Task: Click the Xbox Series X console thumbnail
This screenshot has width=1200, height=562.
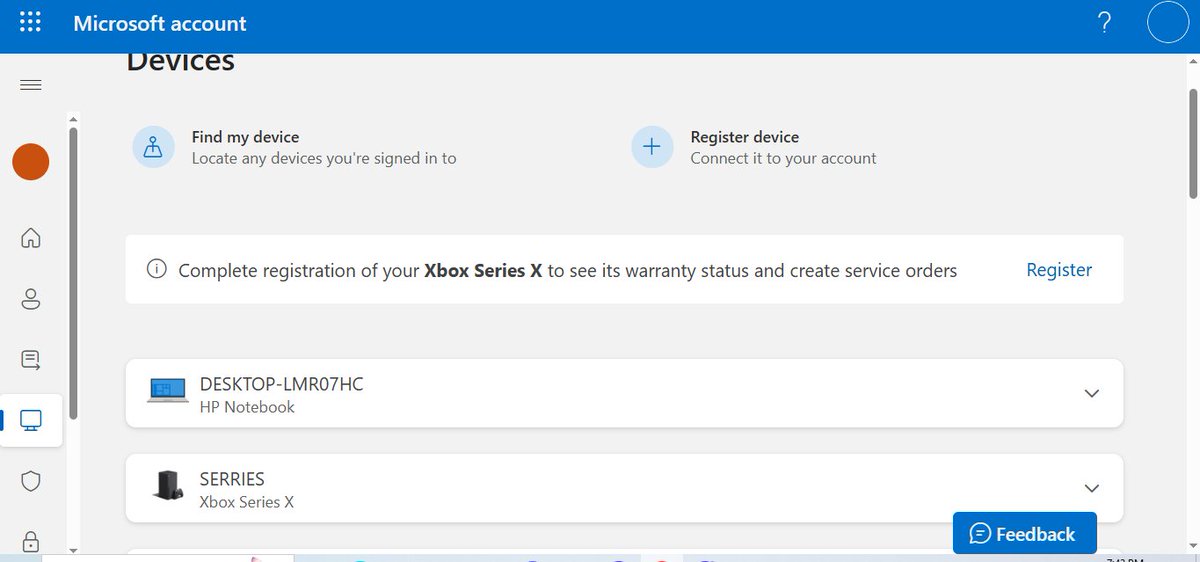Action: (168, 485)
